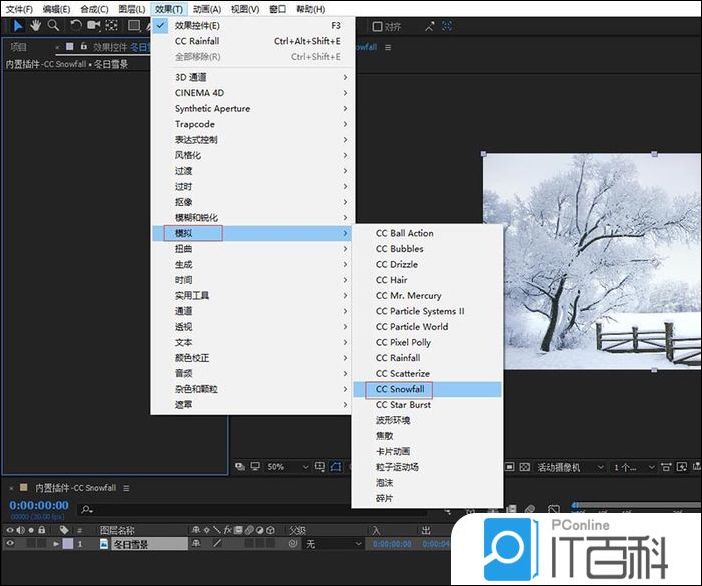Expand the 模糊和锐化 submenu
This screenshot has height=586, width=702.
click(253, 218)
